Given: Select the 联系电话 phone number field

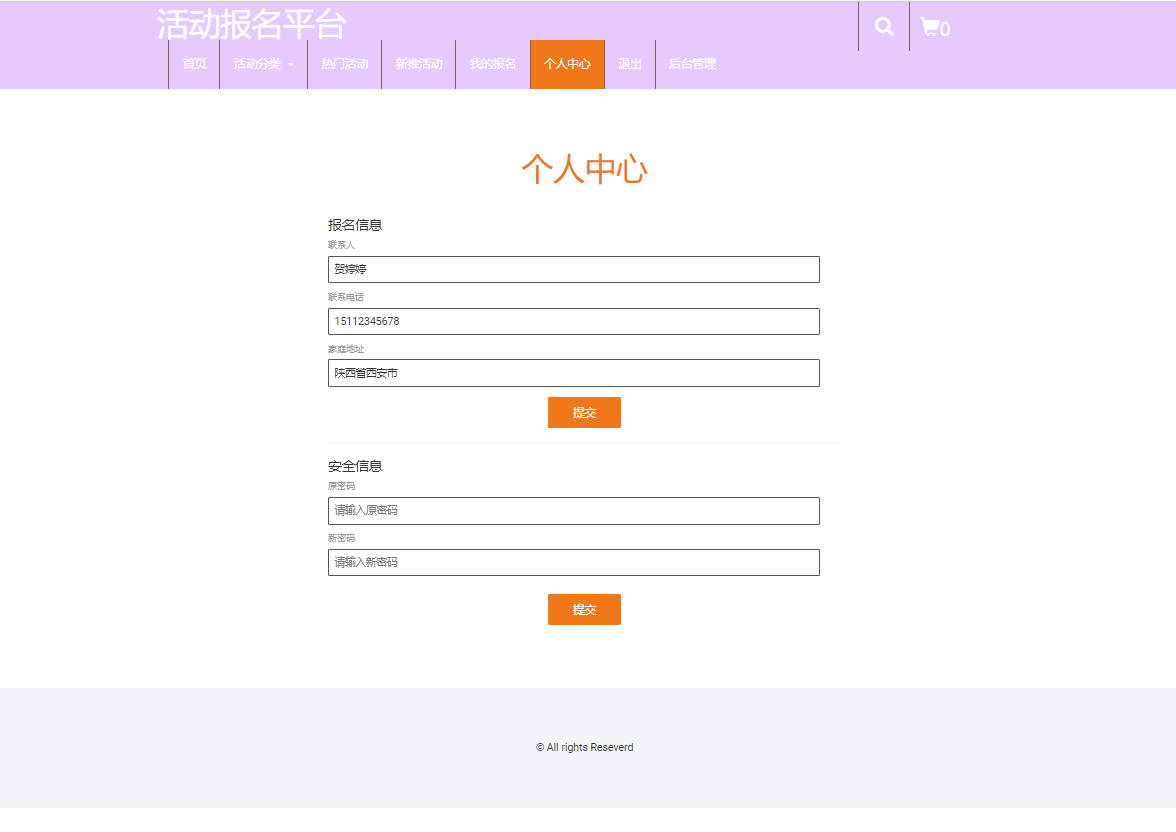Looking at the screenshot, I should 573,321.
